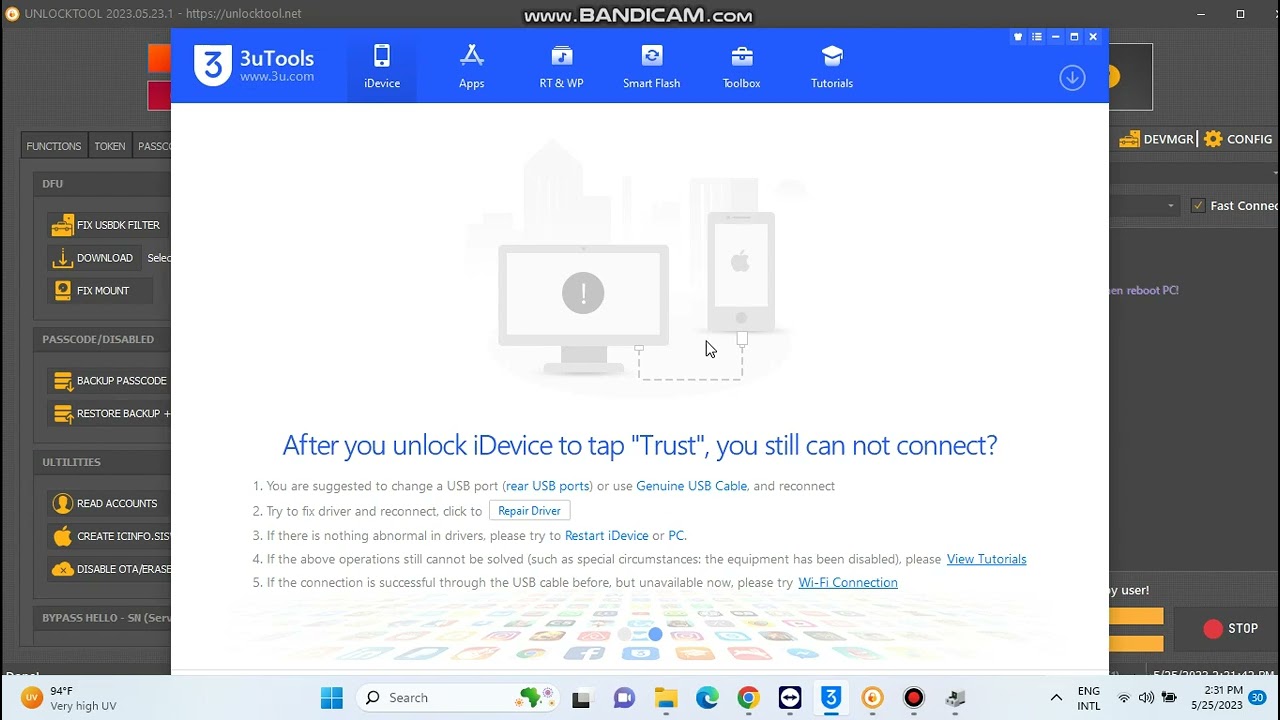Open the 3uTools download manager arrow icon
The height and width of the screenshot is (720, 1280).
(1072, 78)
